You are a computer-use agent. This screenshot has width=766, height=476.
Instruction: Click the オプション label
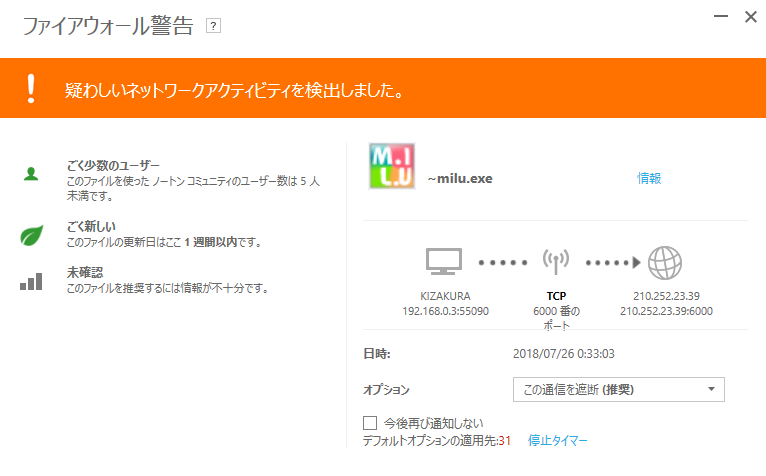click(386, 390)
